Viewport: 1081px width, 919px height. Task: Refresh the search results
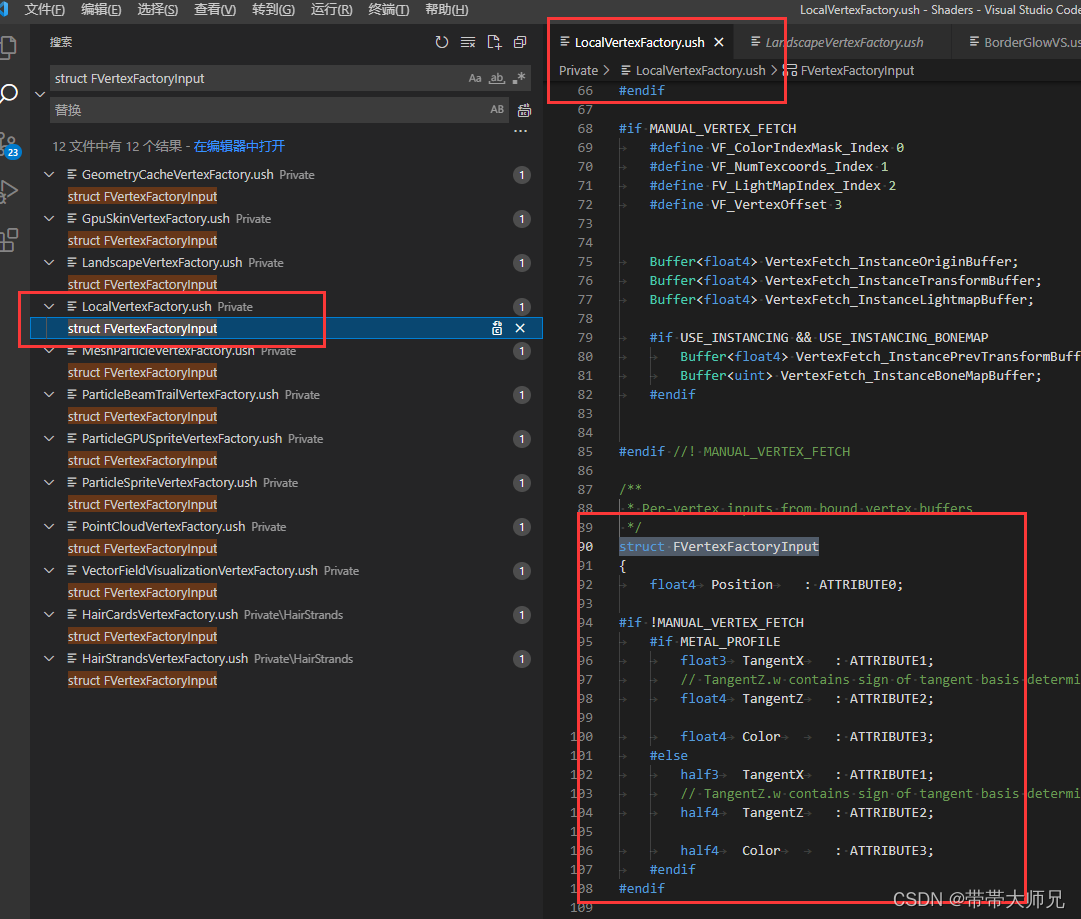(x=442, y=42)
